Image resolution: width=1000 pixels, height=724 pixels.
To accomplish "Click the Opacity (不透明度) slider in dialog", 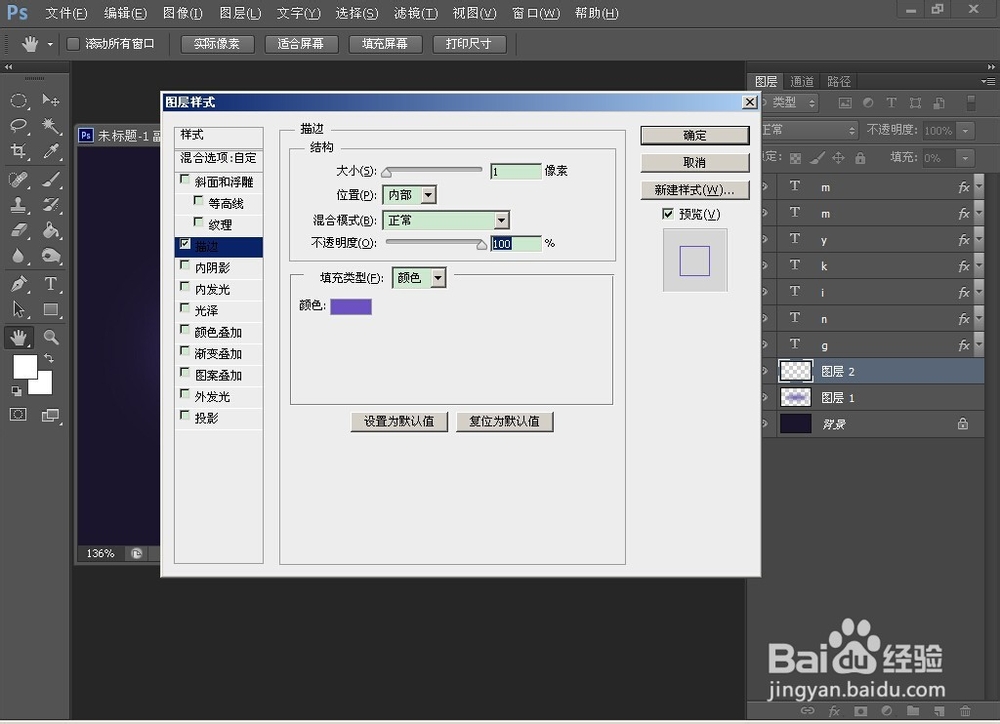I will 436,243.
